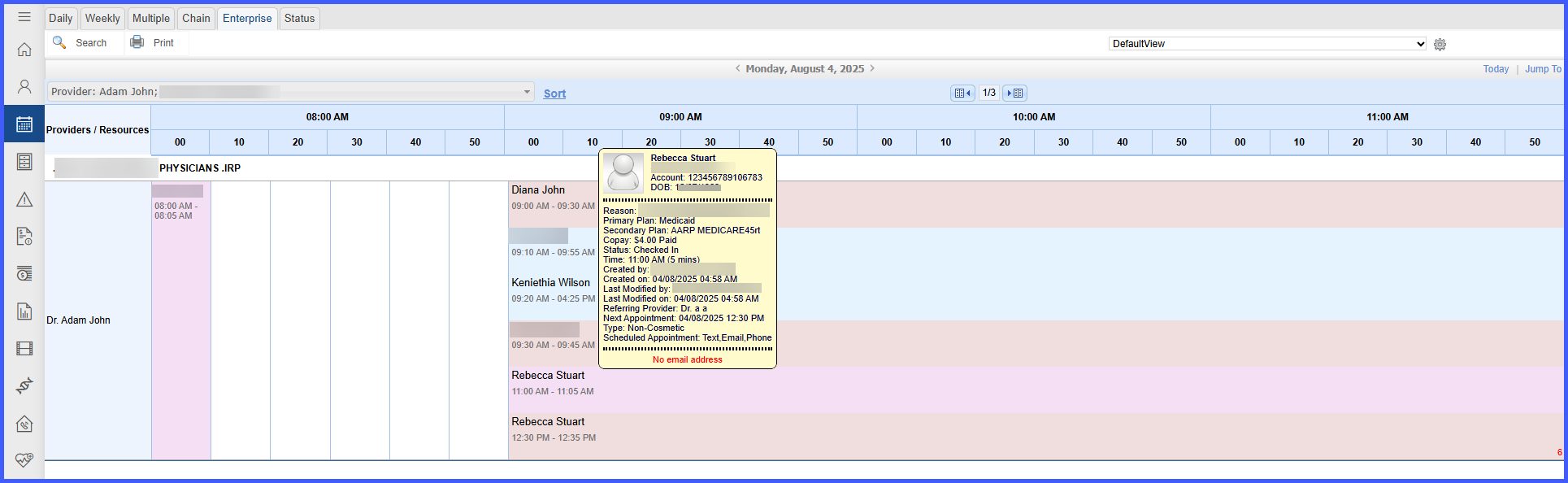This screenshot has width=1568, height=483.
Task: Click the Search magnifier icon
Action: click(x=59, y=42)
